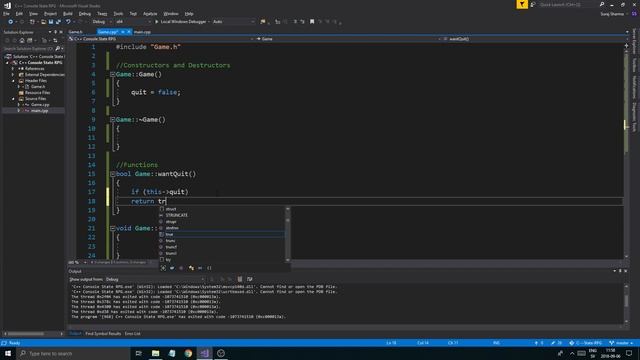
Task: Switch to the main.cpp tab
Action: coord(142,32)
